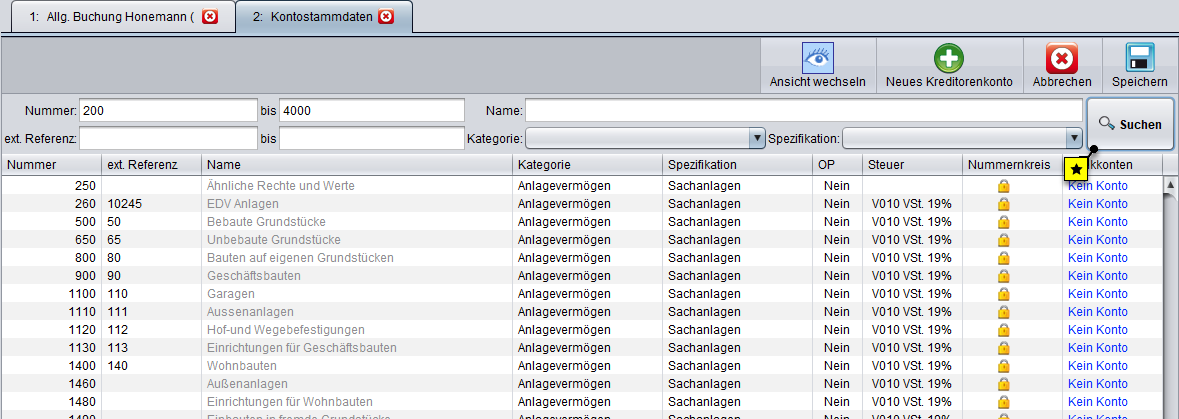Switch to Allg. Buchung Honemann tab
The width and height of the screenshot is (1179, 419).
click(x=110, y=17)
